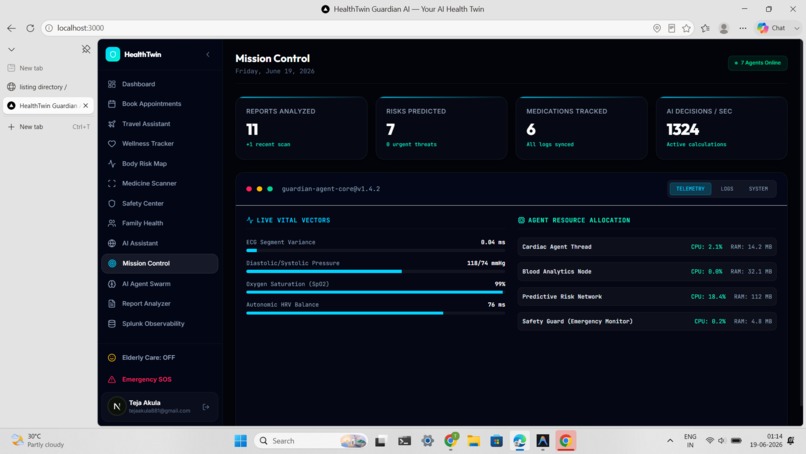Collapse the HealthTwin sidebar chevron
The width and height of the screenshot is (806, 454).
pyautogui.click(x=208, y=55)
